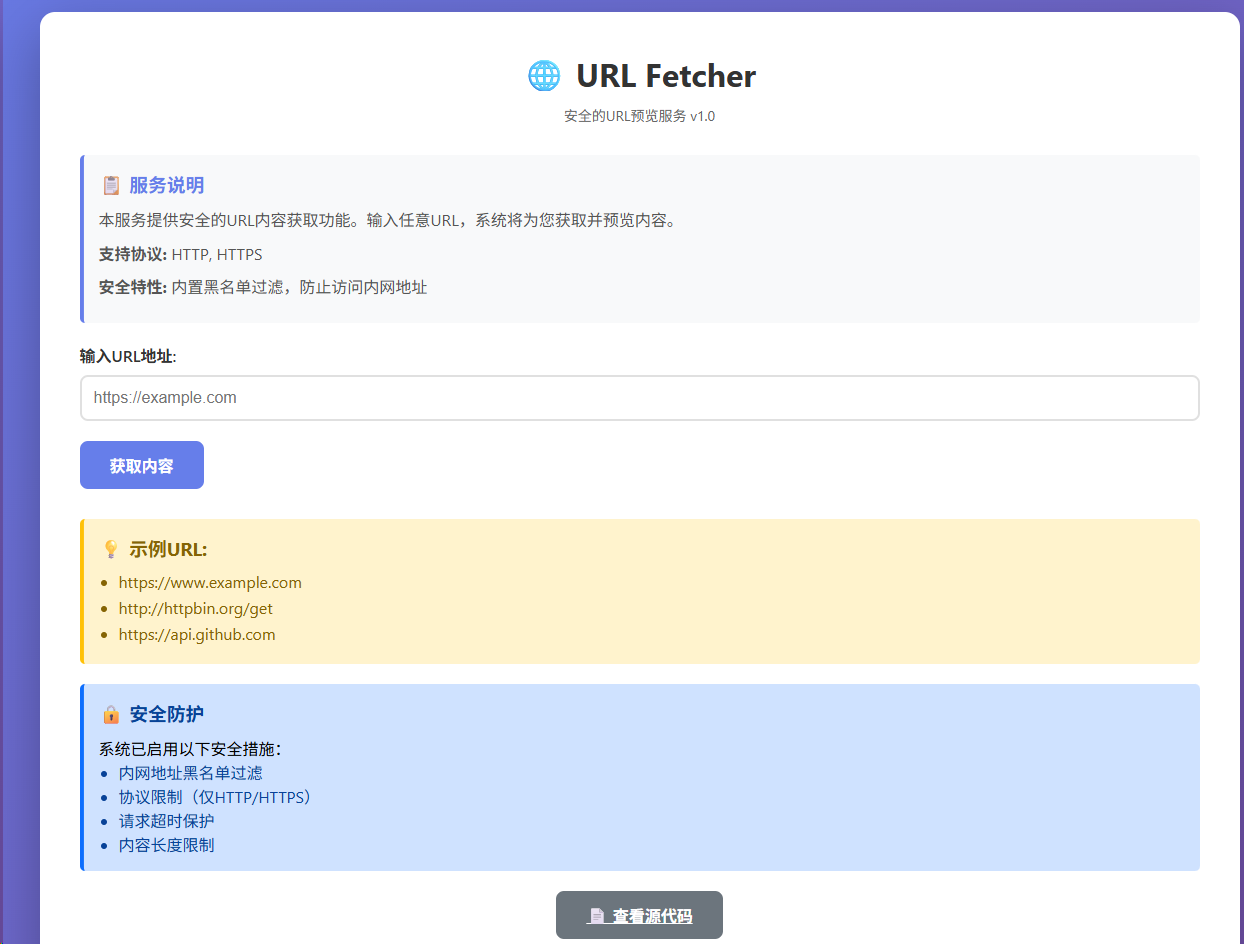This screenshot has width=1244, height=944.
Task: Click the 内容长度限制 list item
Action: click(x=166, y=845)
